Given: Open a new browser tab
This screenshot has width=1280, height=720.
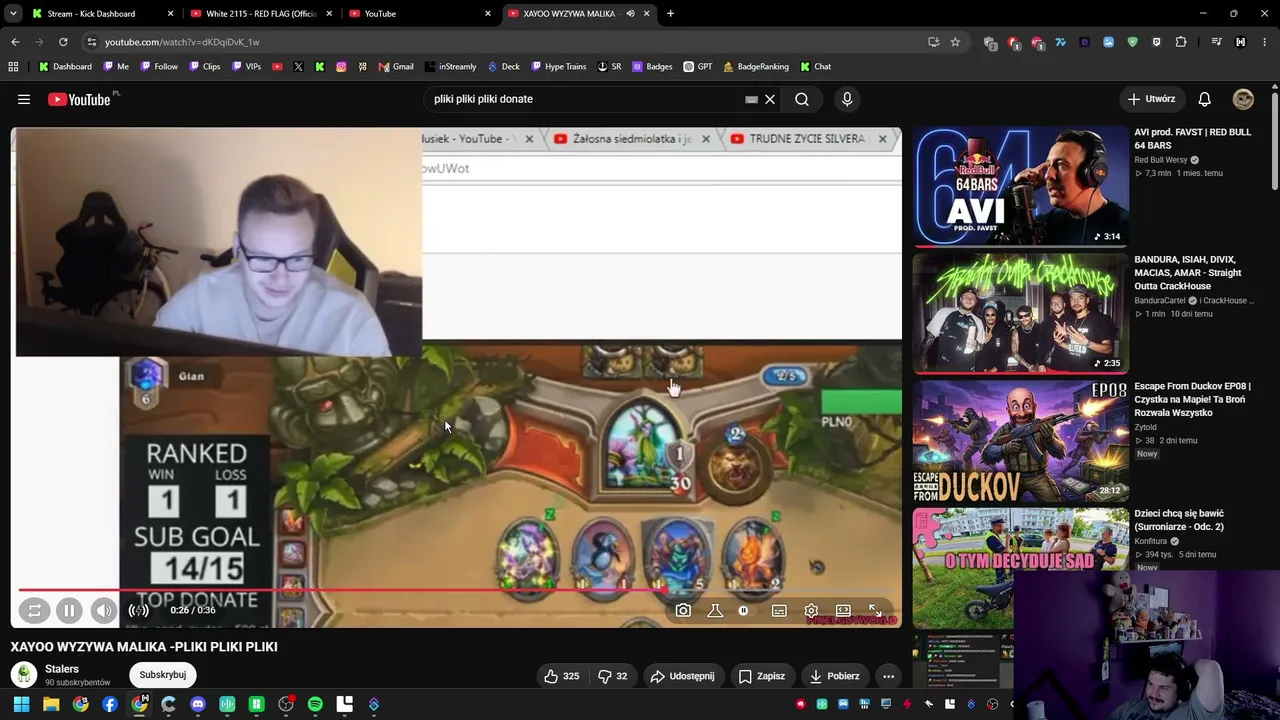Looking at the screenshot, I should (670, 14).
